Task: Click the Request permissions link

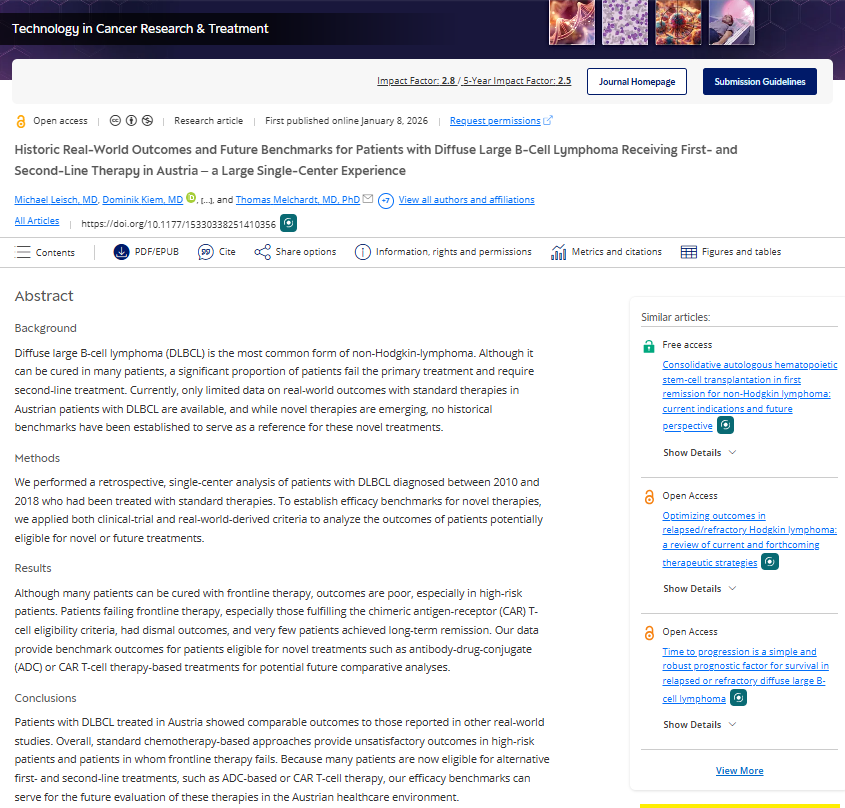Action: [x=496, y=120]
